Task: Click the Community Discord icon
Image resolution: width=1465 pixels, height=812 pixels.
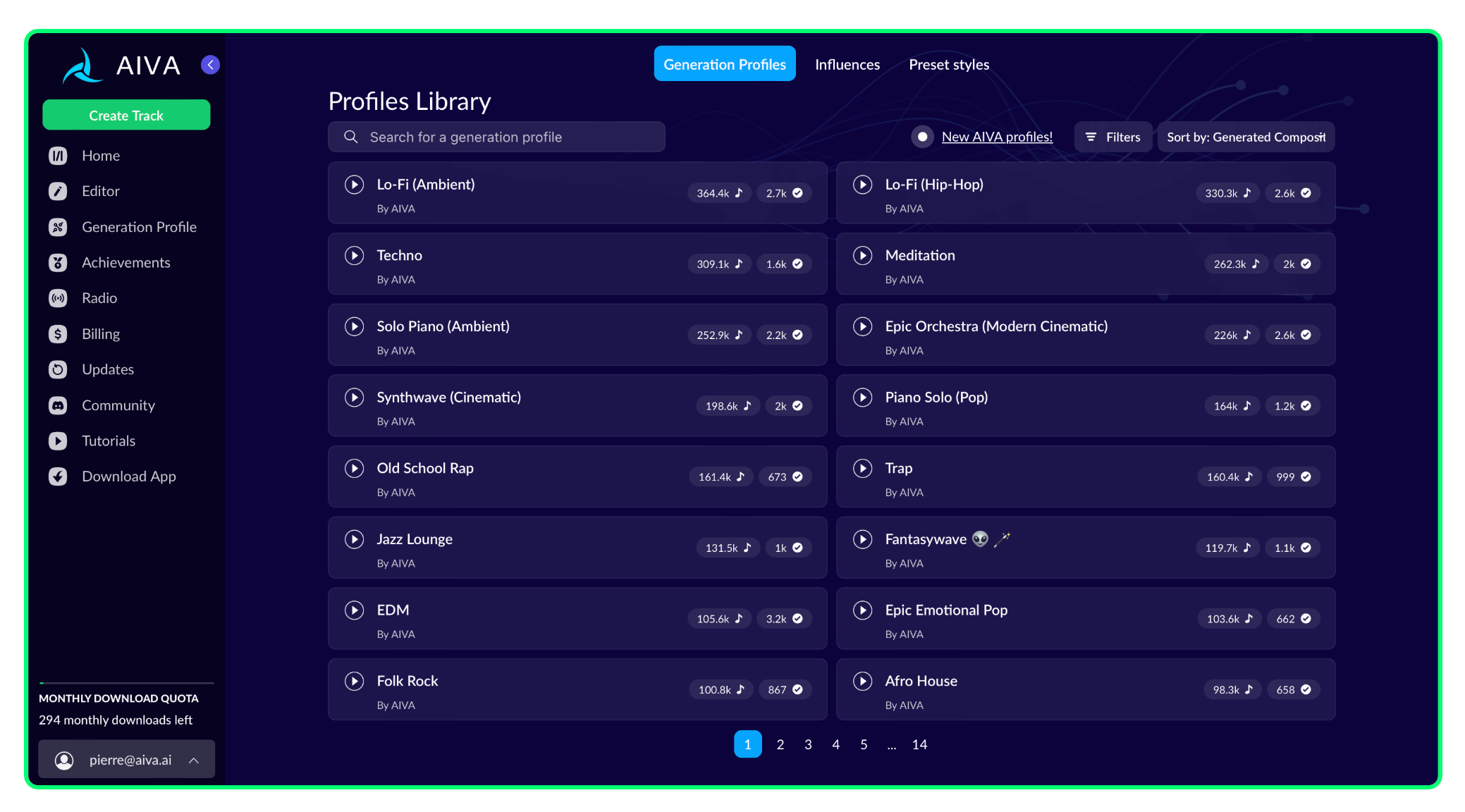Action: tap(58, 405)
